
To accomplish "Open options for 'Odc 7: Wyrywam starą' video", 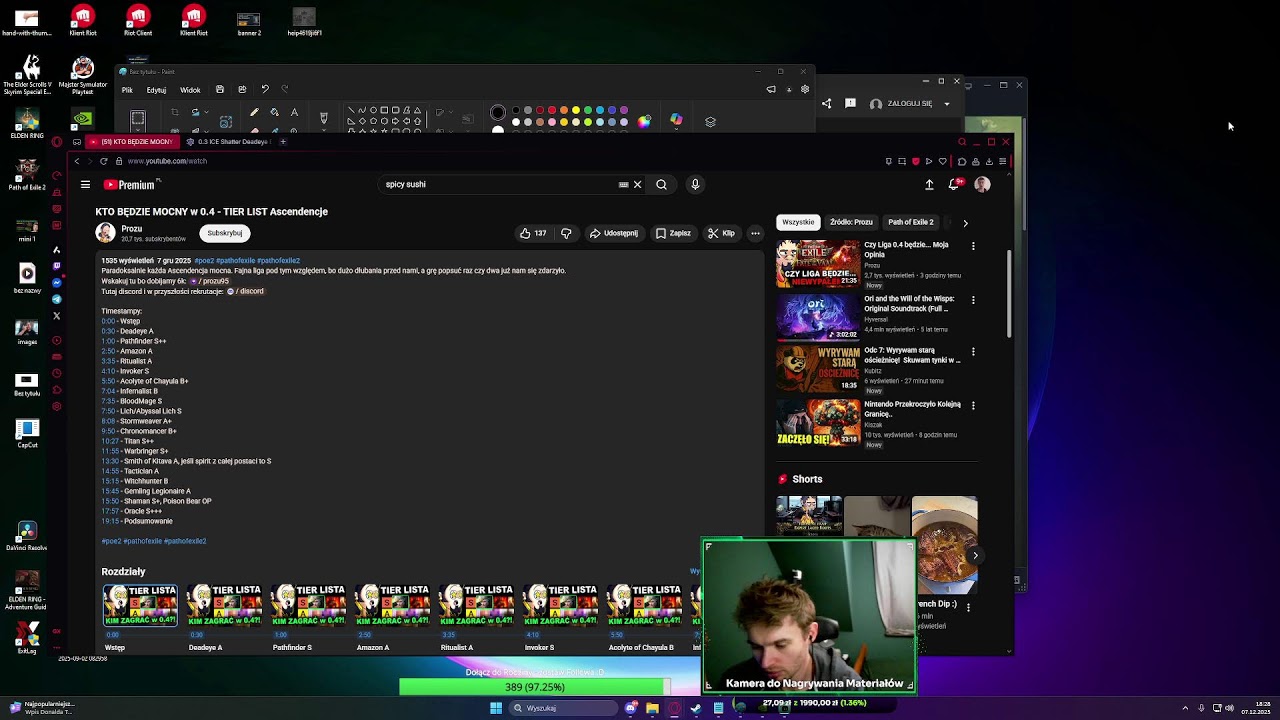I will click(973, 352).
